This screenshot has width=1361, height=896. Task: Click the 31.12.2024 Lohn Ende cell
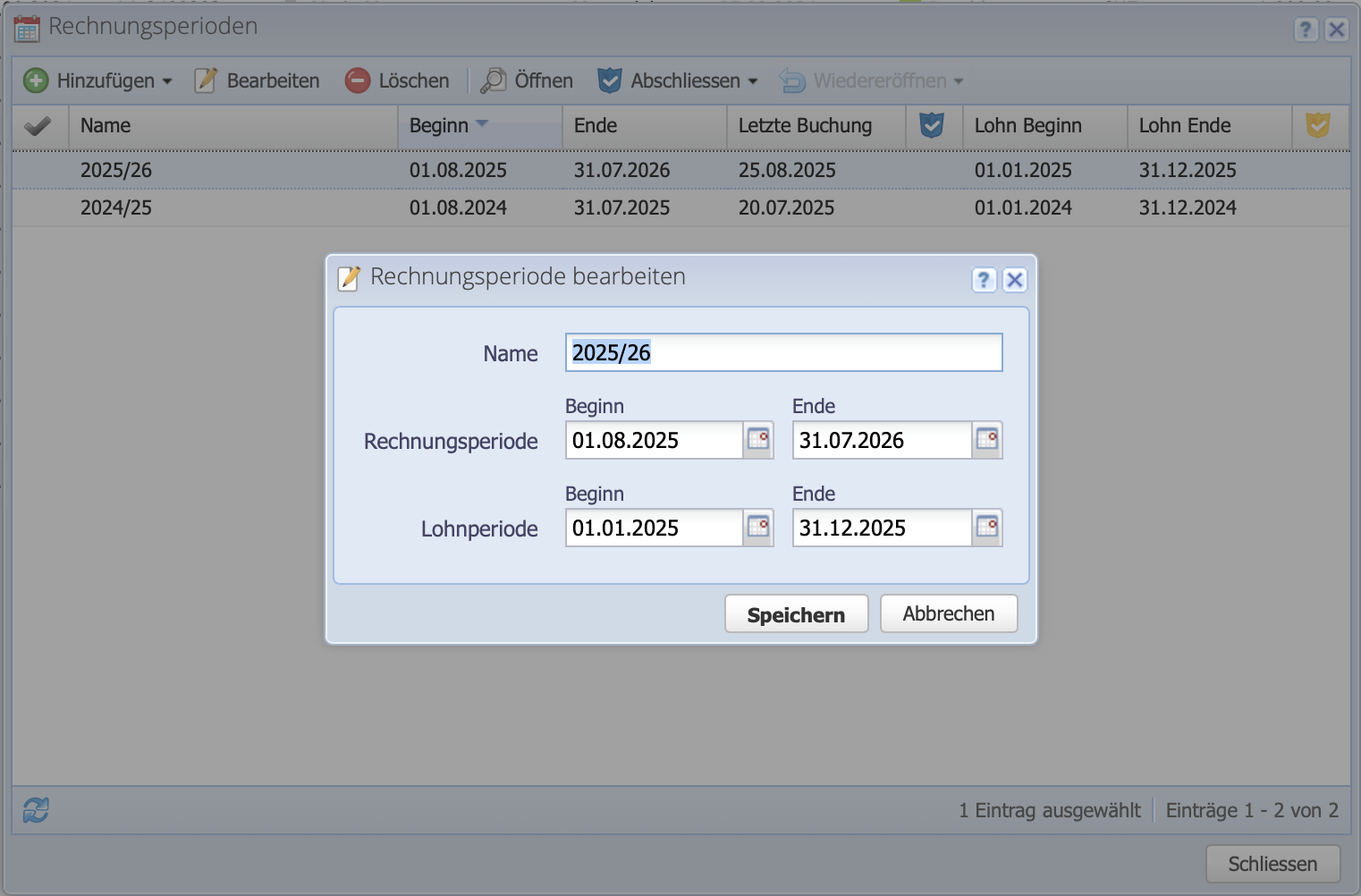[1188, 207]
